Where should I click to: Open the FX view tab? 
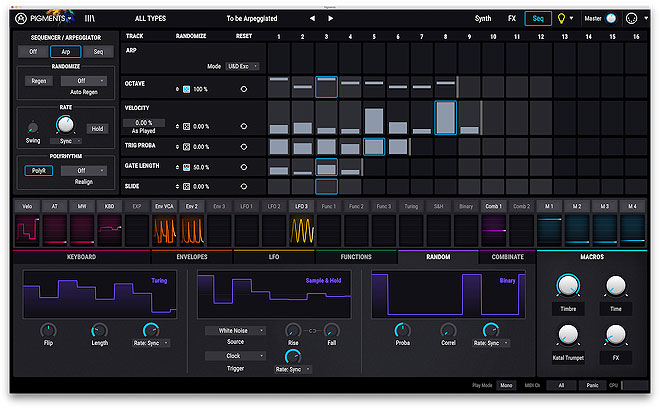click(512, 18)
